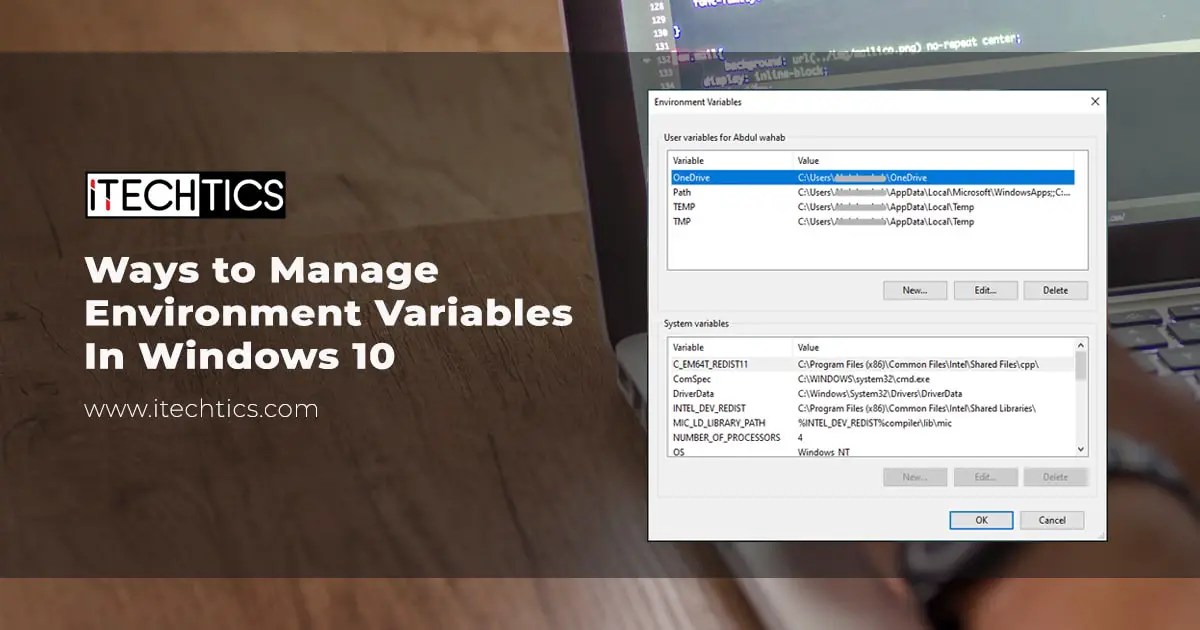This screenshot has width=1200, height=630.
Task: Select the OS system variable
Action: [750, 451]
